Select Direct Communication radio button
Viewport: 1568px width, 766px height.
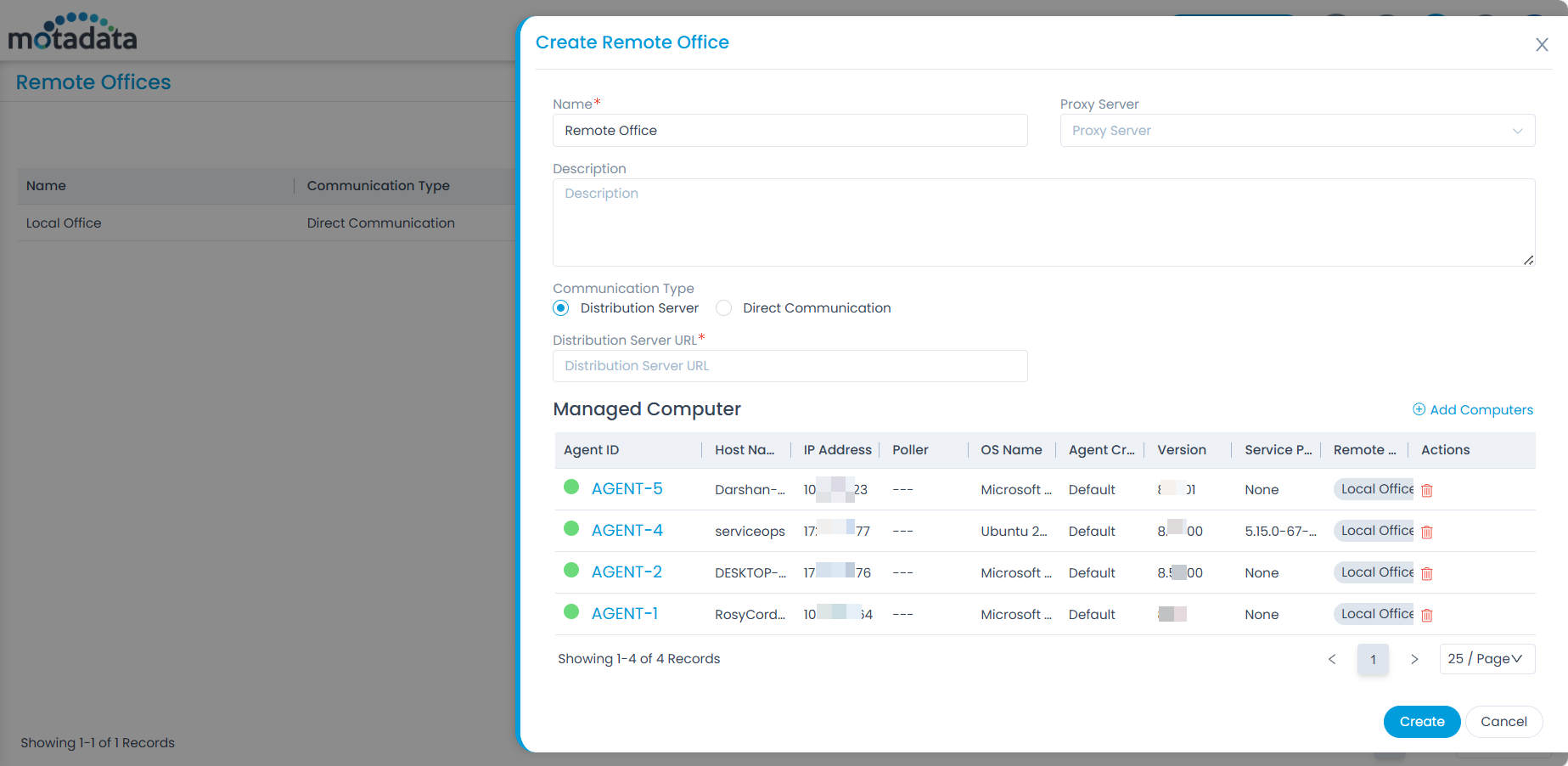(723, 308)
